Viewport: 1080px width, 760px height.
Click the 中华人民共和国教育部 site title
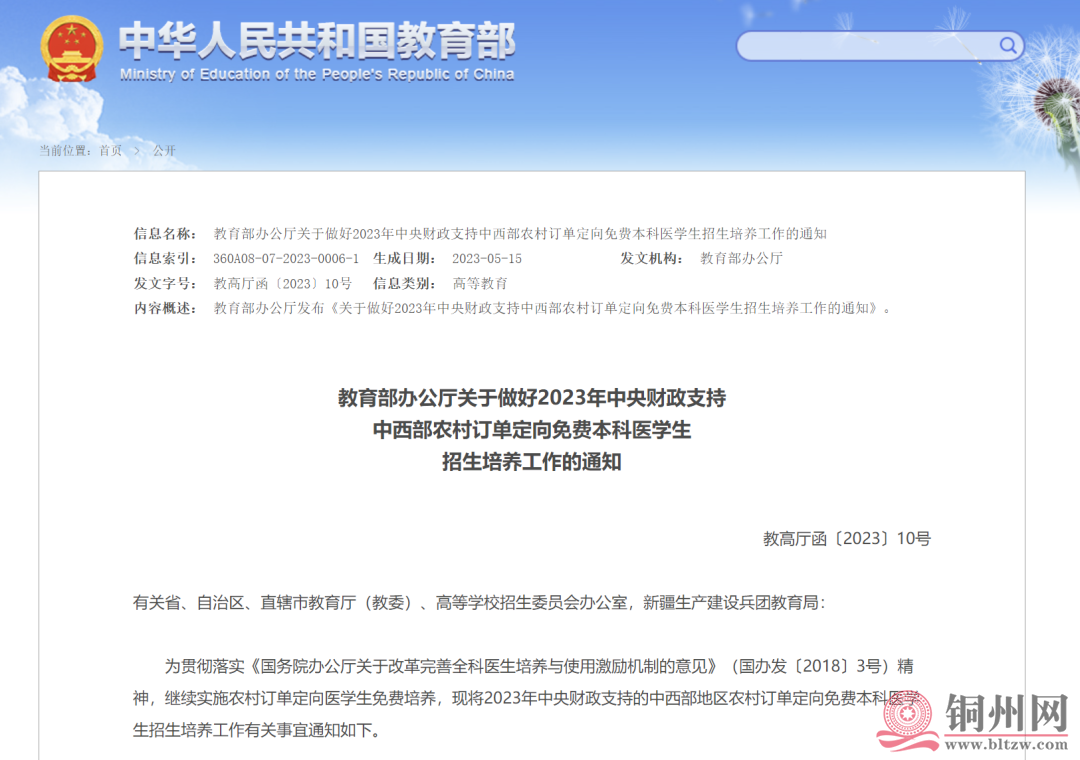pyautogui.click(x=317, y=41)
